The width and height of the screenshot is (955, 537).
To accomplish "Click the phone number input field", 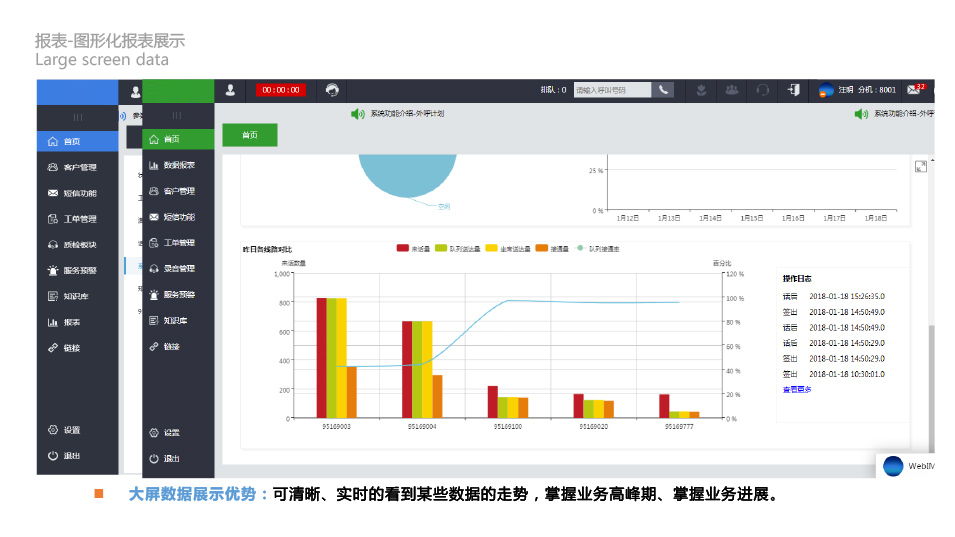I will (612, 90).
